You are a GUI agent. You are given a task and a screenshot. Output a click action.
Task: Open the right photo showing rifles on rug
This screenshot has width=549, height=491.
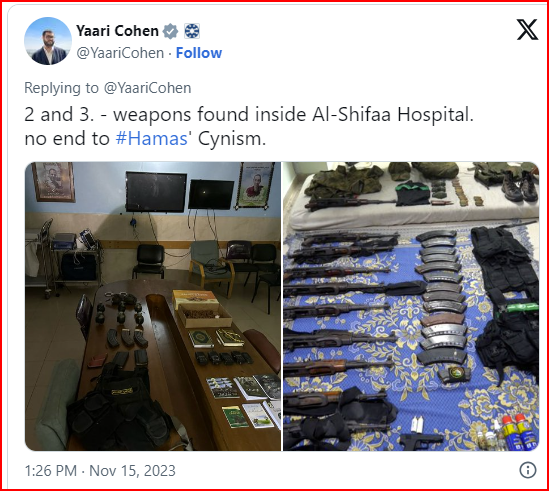pyautogui.click(x=411, y=306)
